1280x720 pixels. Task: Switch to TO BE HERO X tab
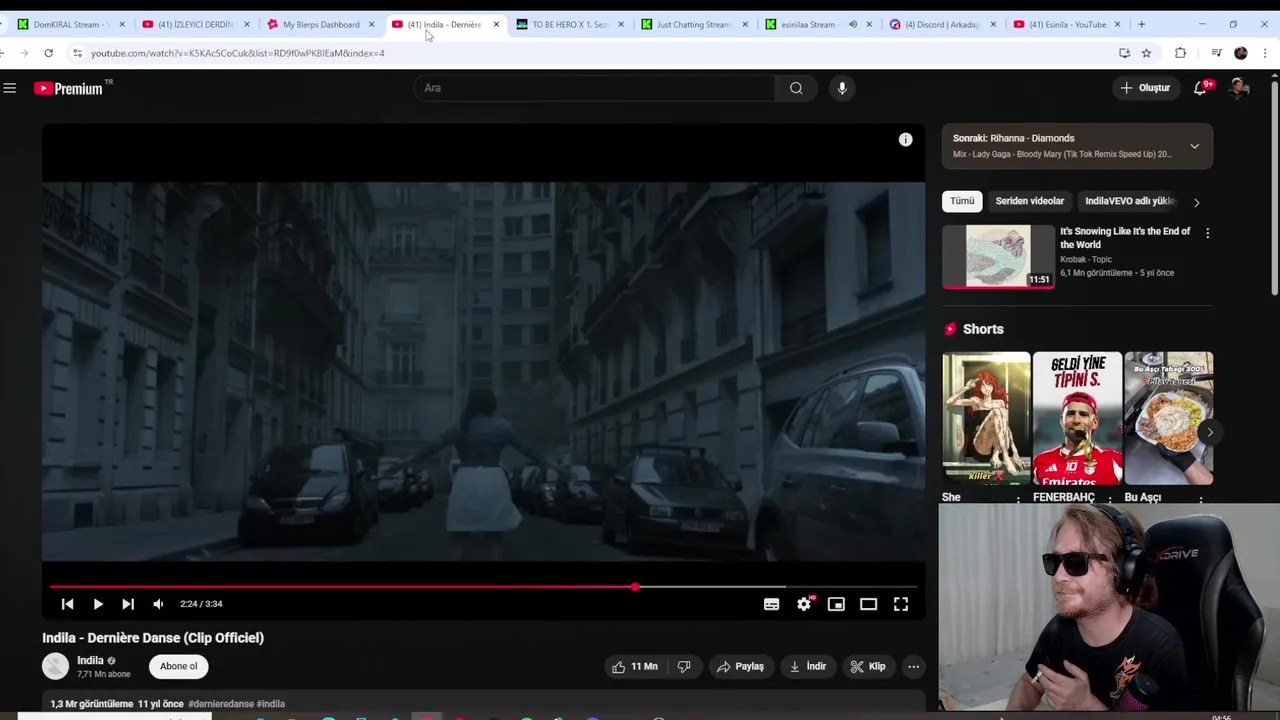click(x=570, y=24)
